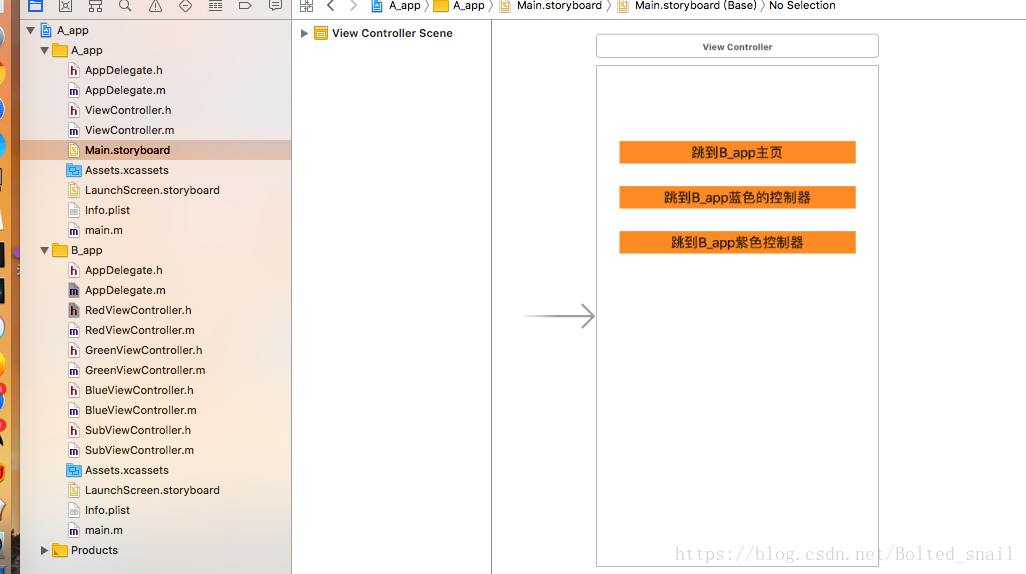Screen dimensions: 1026x574
Task: Open LaunchScreen.storyboard under A_app
Action: 152,190
